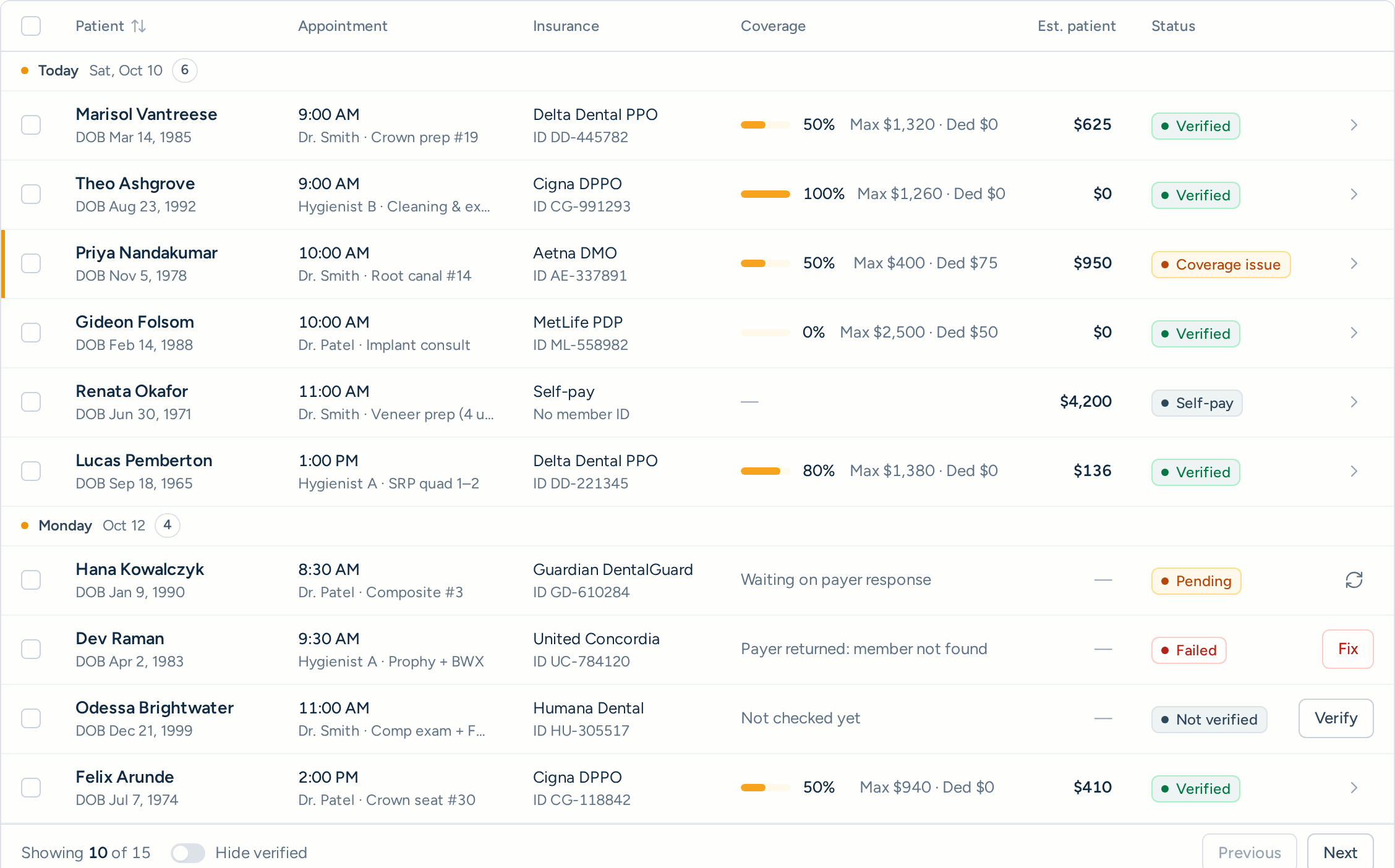Check the Marisol Vantreese row checkbox

tap(31, 125)
